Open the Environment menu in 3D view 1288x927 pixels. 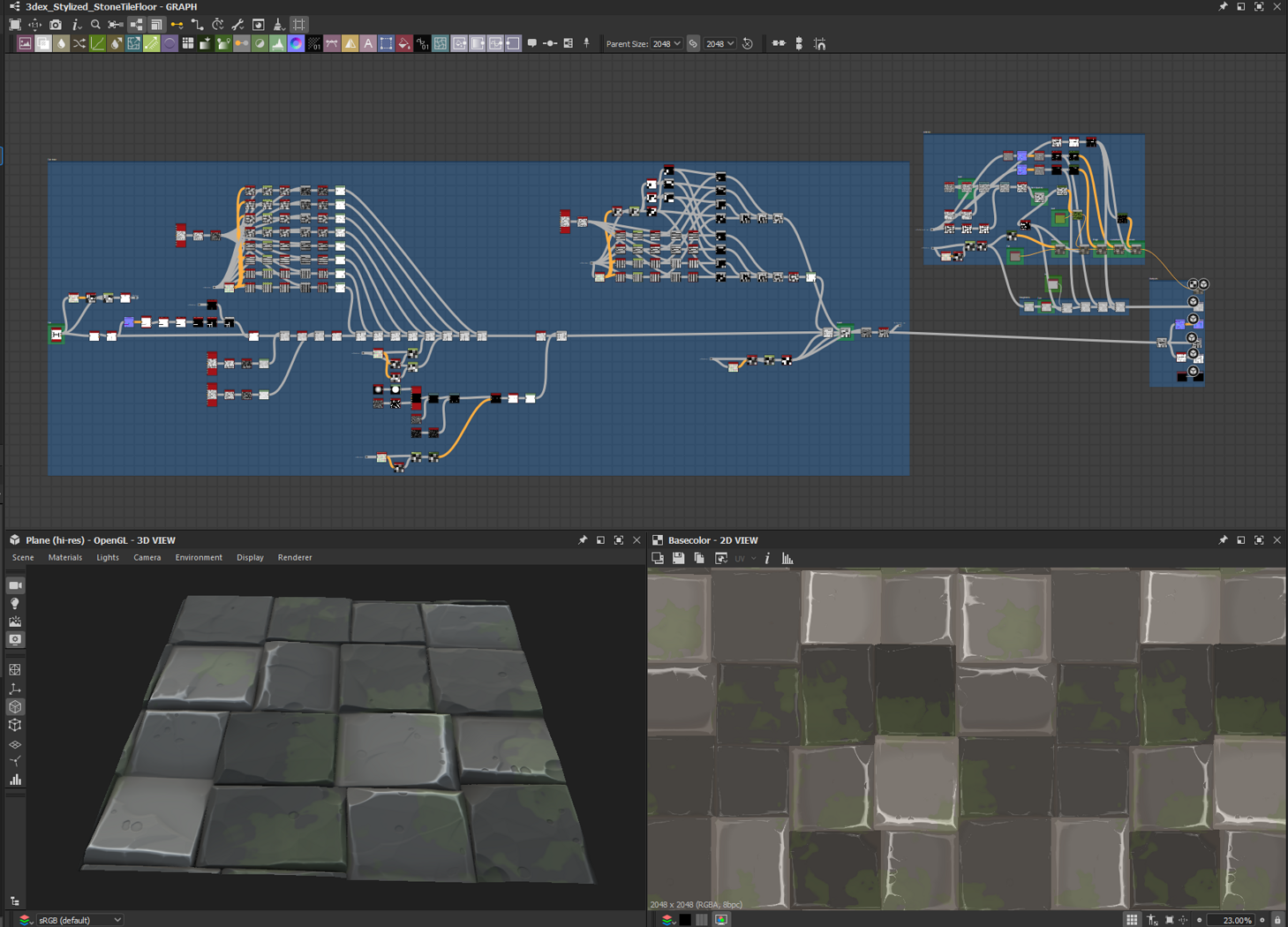tap(198, 557)
